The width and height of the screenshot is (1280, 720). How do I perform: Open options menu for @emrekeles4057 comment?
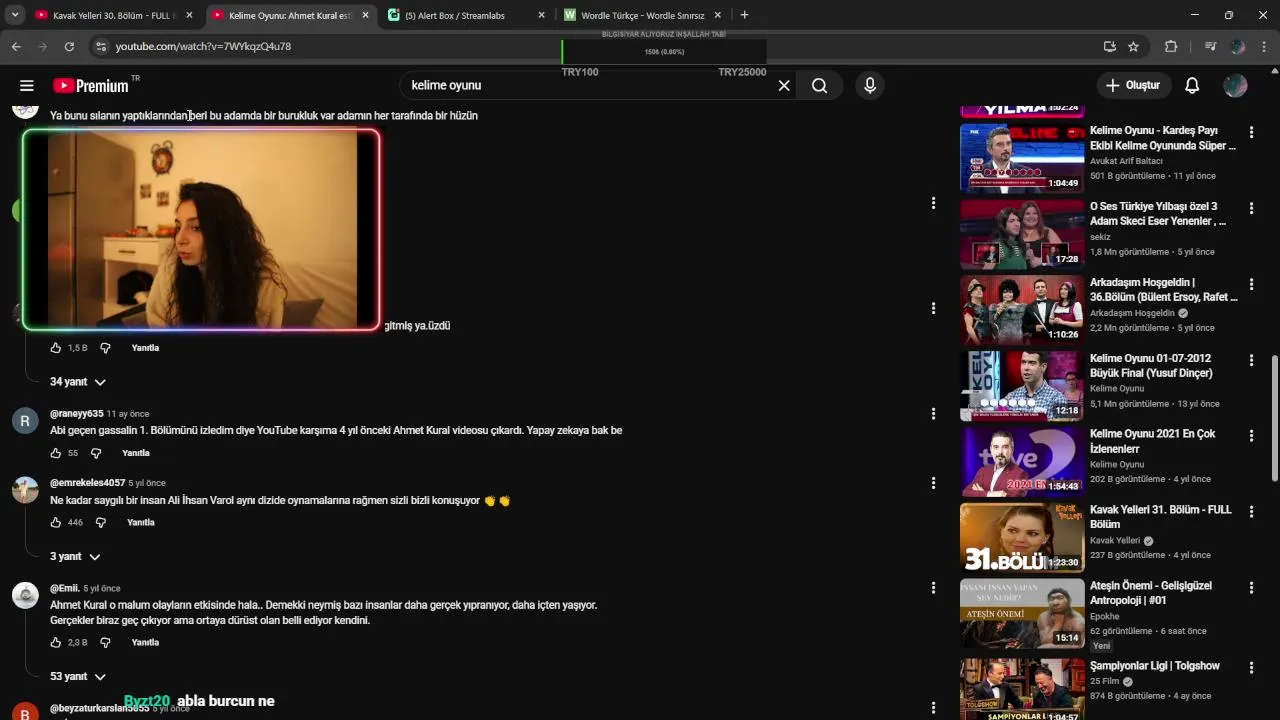coord(933,483)
